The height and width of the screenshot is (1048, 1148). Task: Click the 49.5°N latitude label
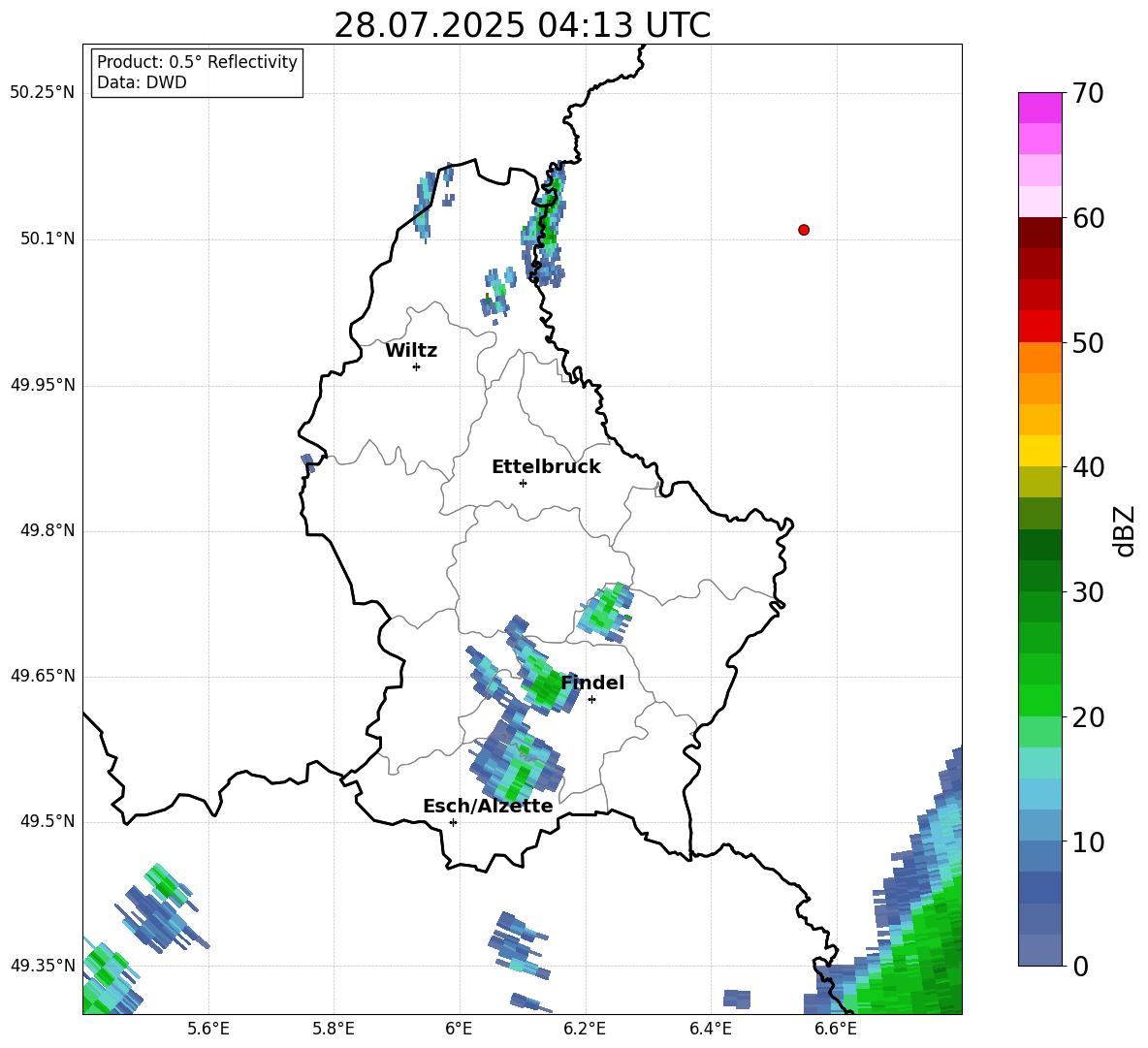[48, 821]
